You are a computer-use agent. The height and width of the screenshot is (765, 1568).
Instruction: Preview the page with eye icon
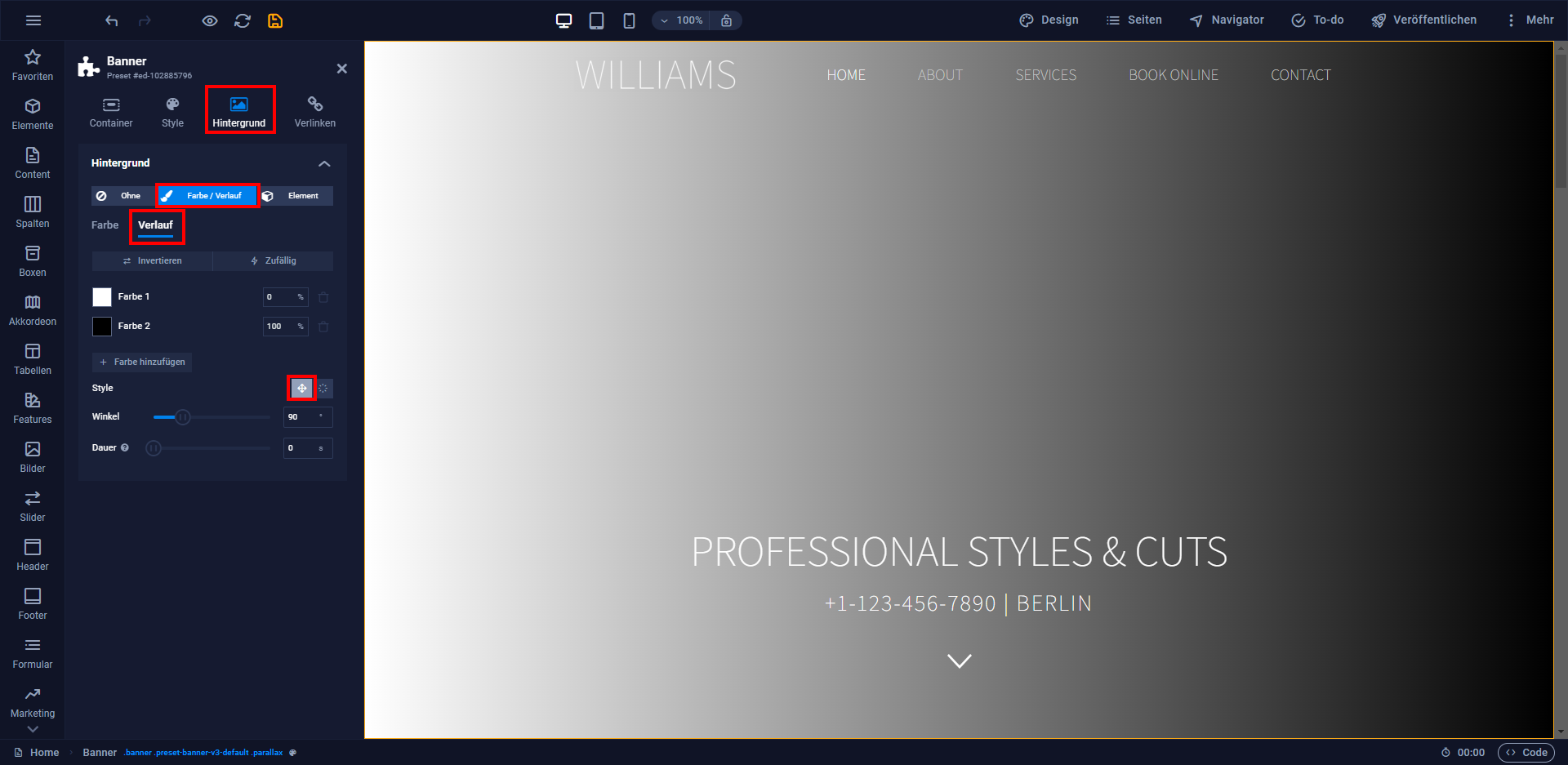pos(210,20)
